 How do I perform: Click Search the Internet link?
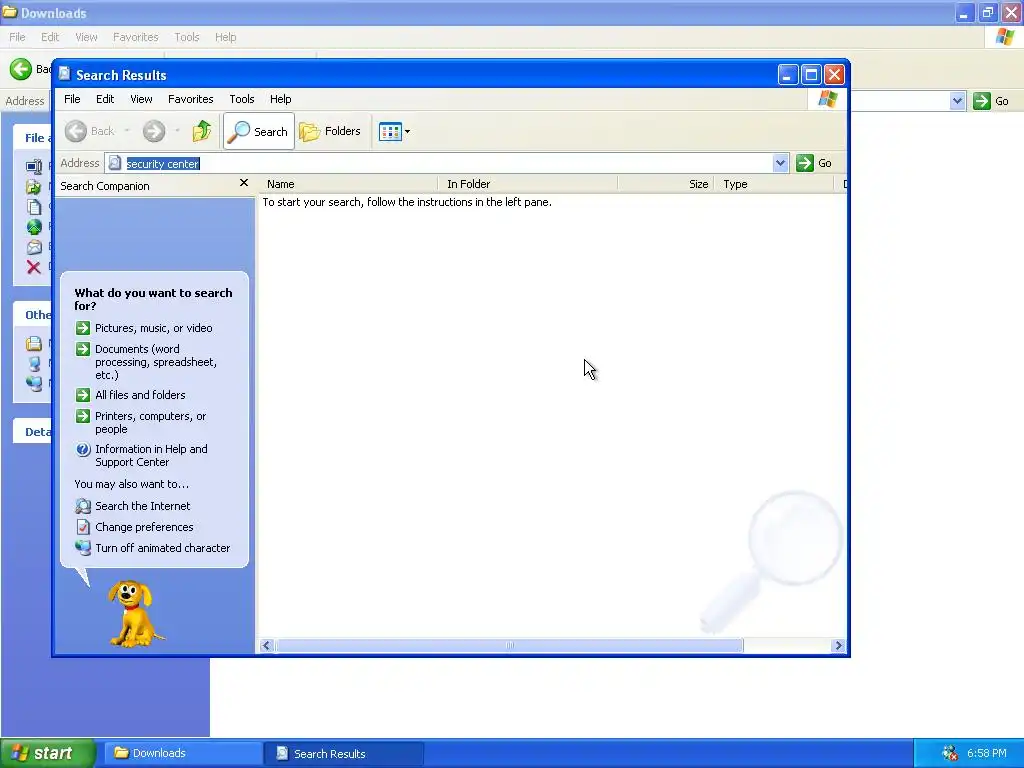142,506
